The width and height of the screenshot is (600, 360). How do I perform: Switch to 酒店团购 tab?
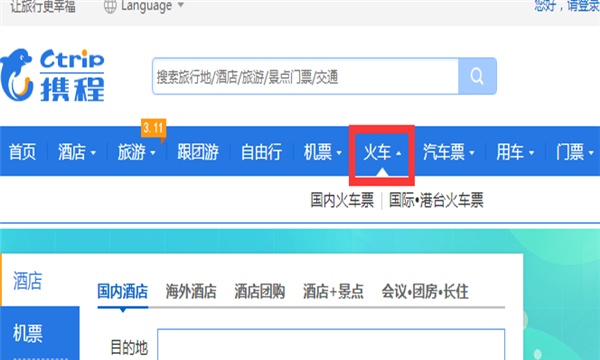click(259, 292)
